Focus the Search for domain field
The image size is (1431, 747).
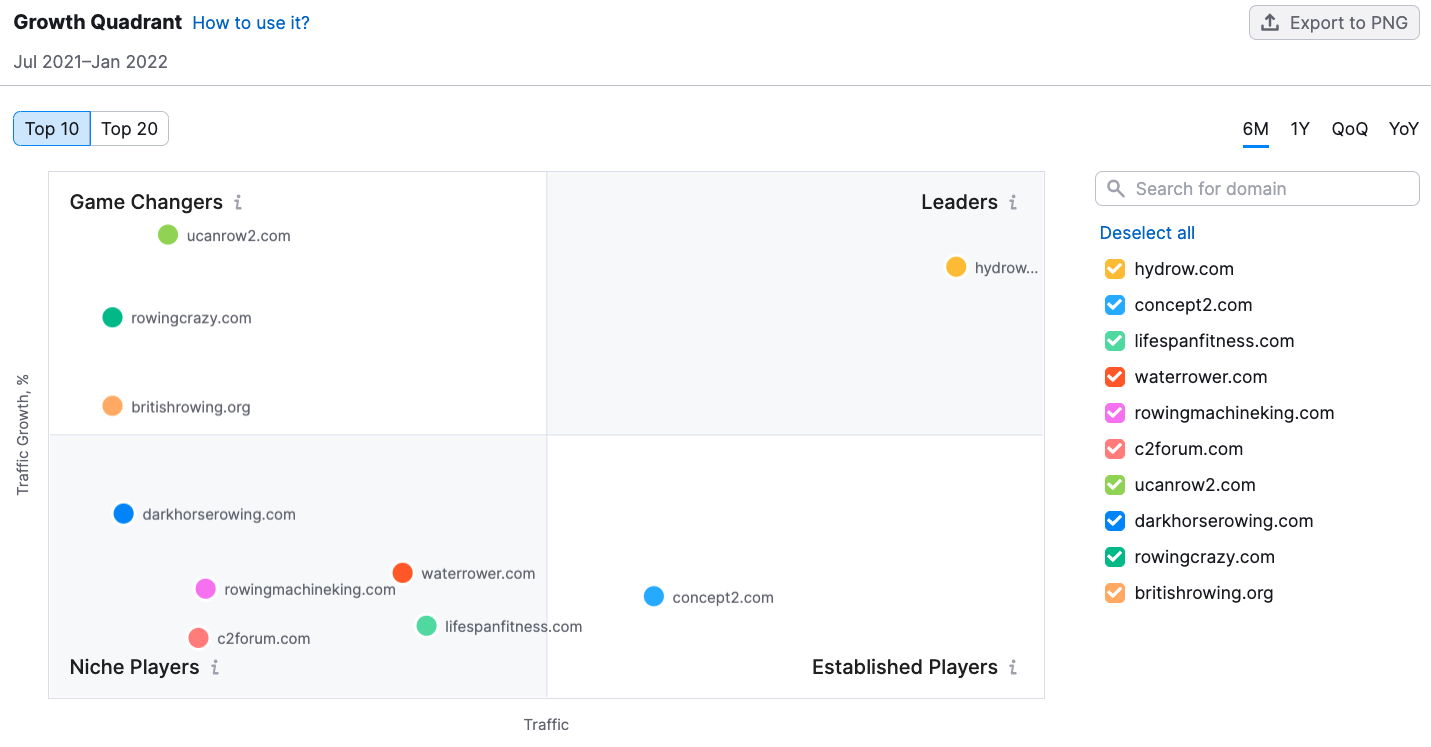[x=1258, y=189]
